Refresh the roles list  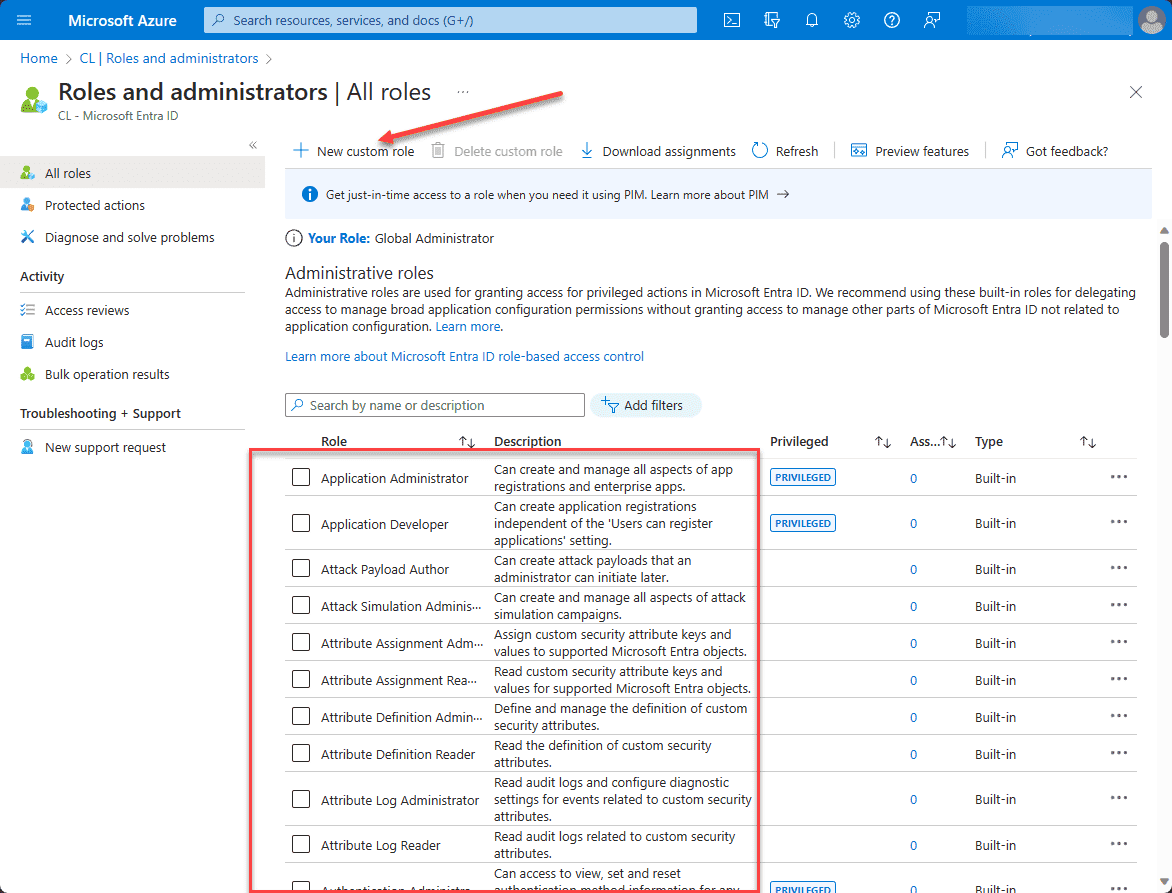[785, 151]
